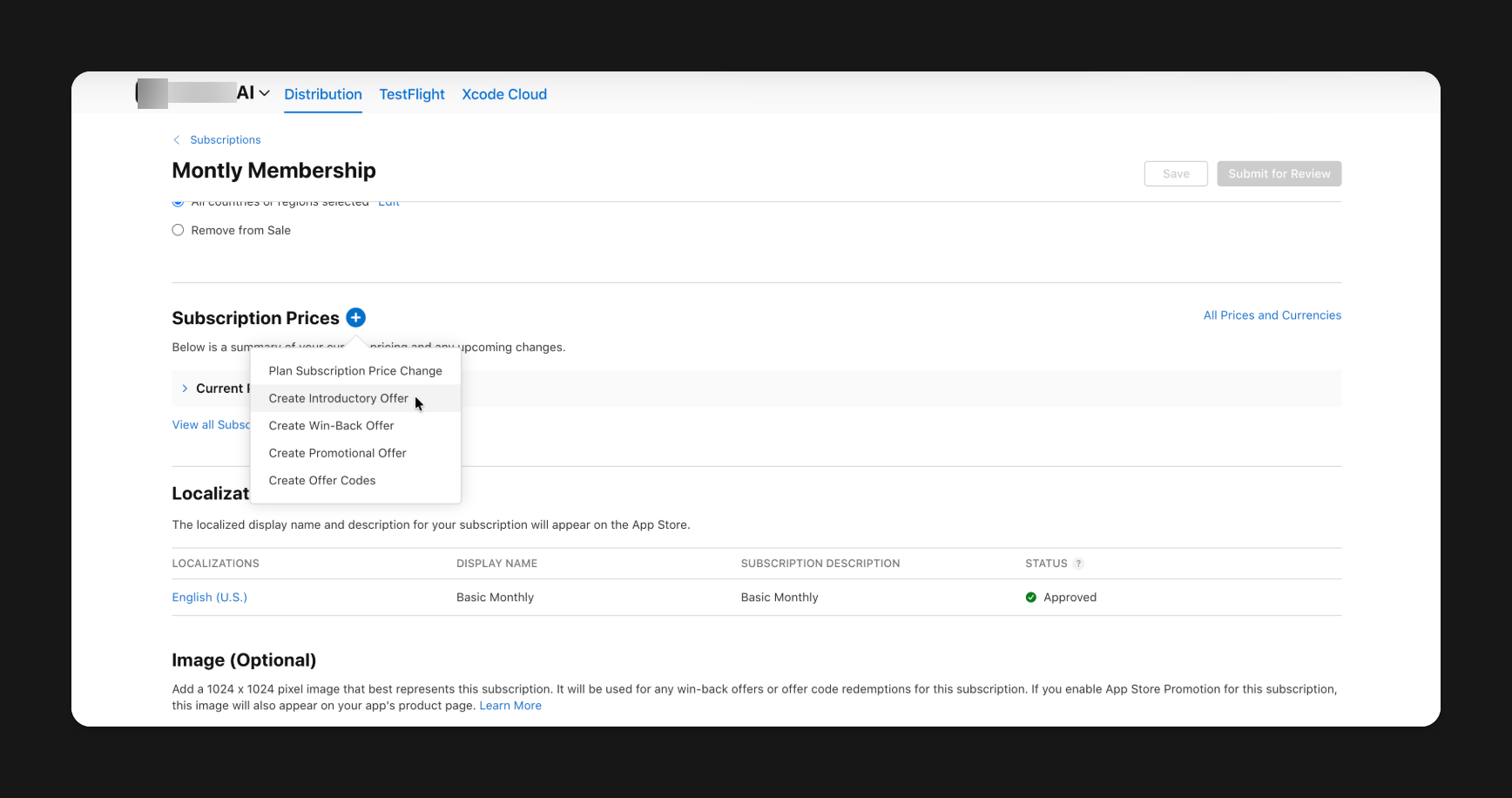Open All Prices and Currencies link
This screenshot has height=798, width=1512.
pos(1272,315)
